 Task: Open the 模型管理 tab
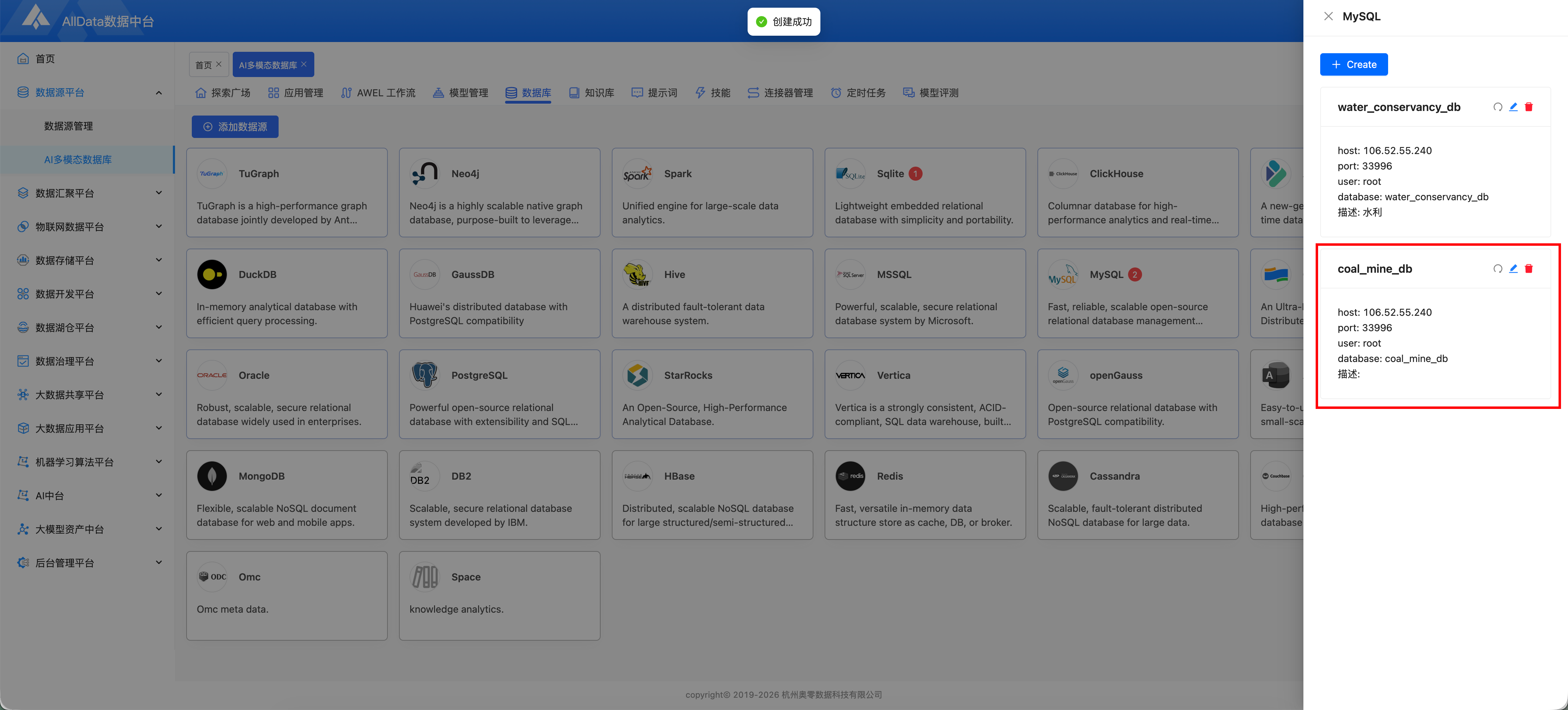[x=461, y=92]
